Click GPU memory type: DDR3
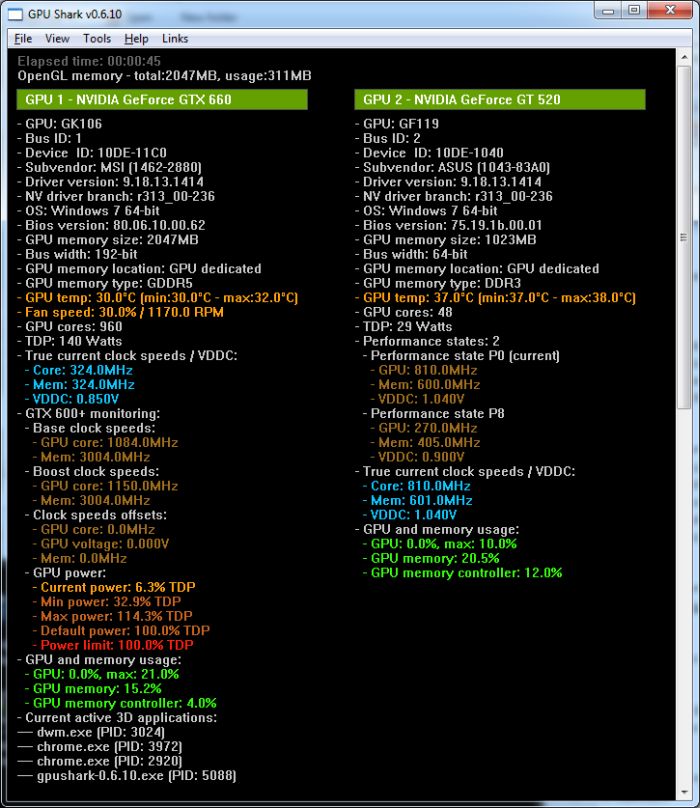Image resolution: width=700 pixels, height=808 pixels. pyautogui.click(x=439, y=283)
